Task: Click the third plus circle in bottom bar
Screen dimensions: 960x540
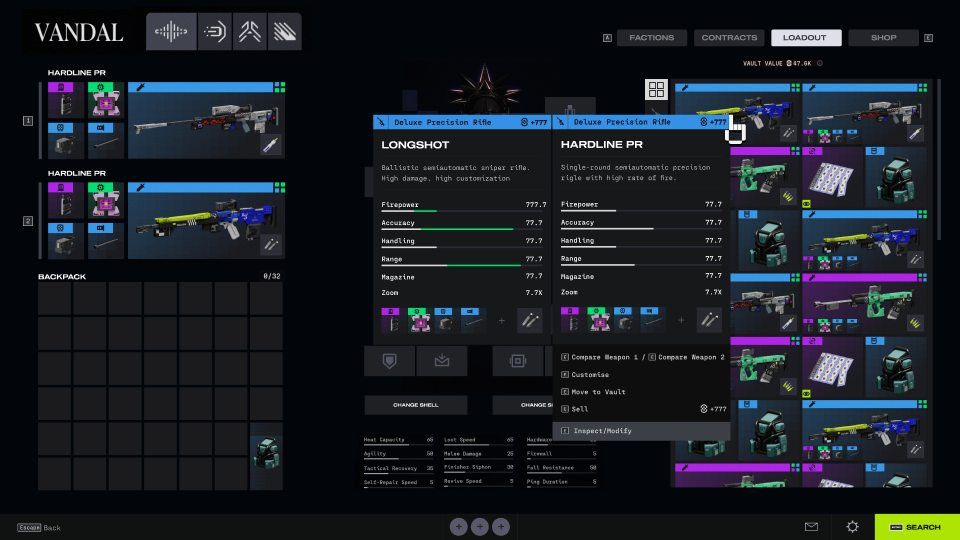Action: pos(501,527)
